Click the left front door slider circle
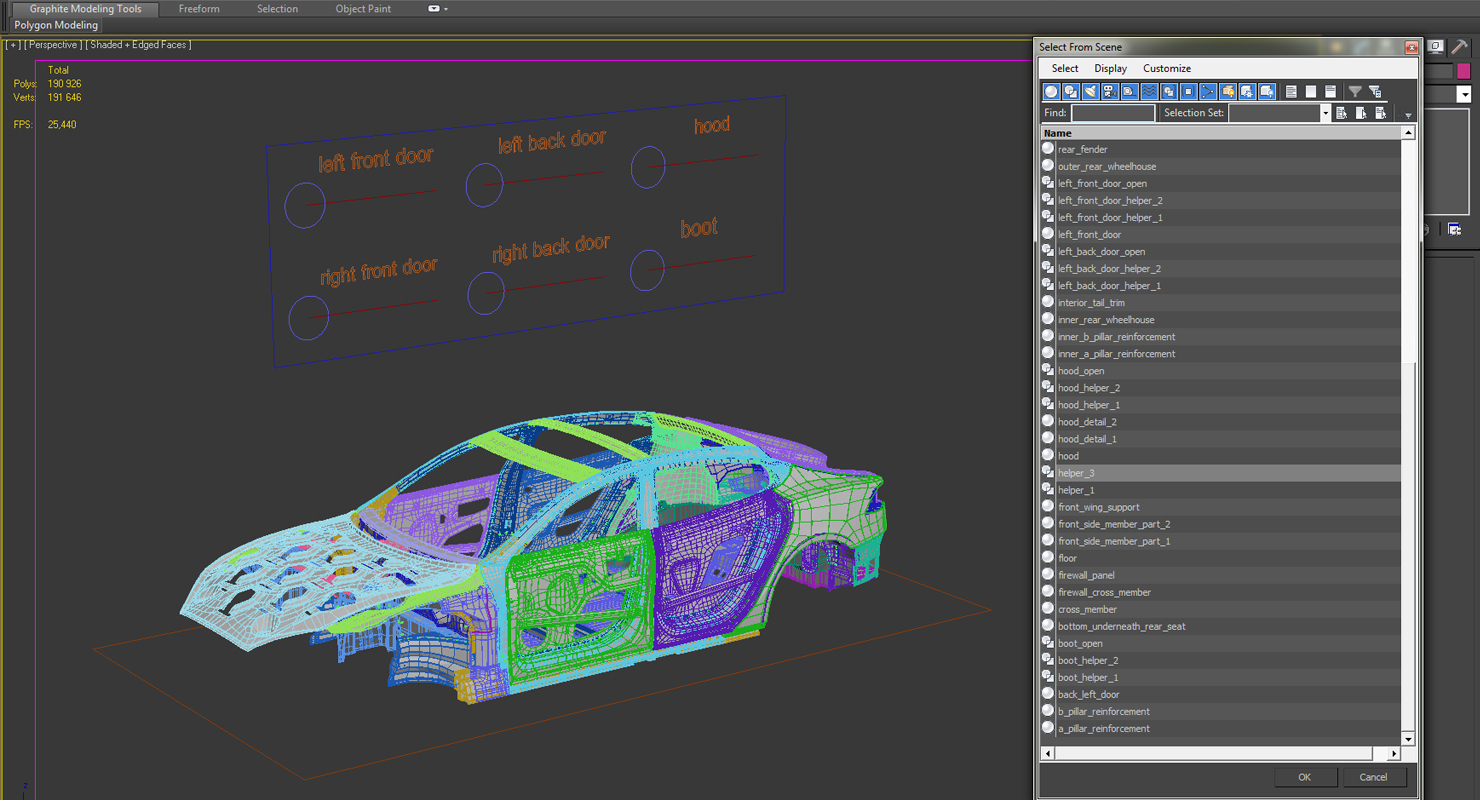The height and width of the screenshot is (800, 1480). coord(305,205)
